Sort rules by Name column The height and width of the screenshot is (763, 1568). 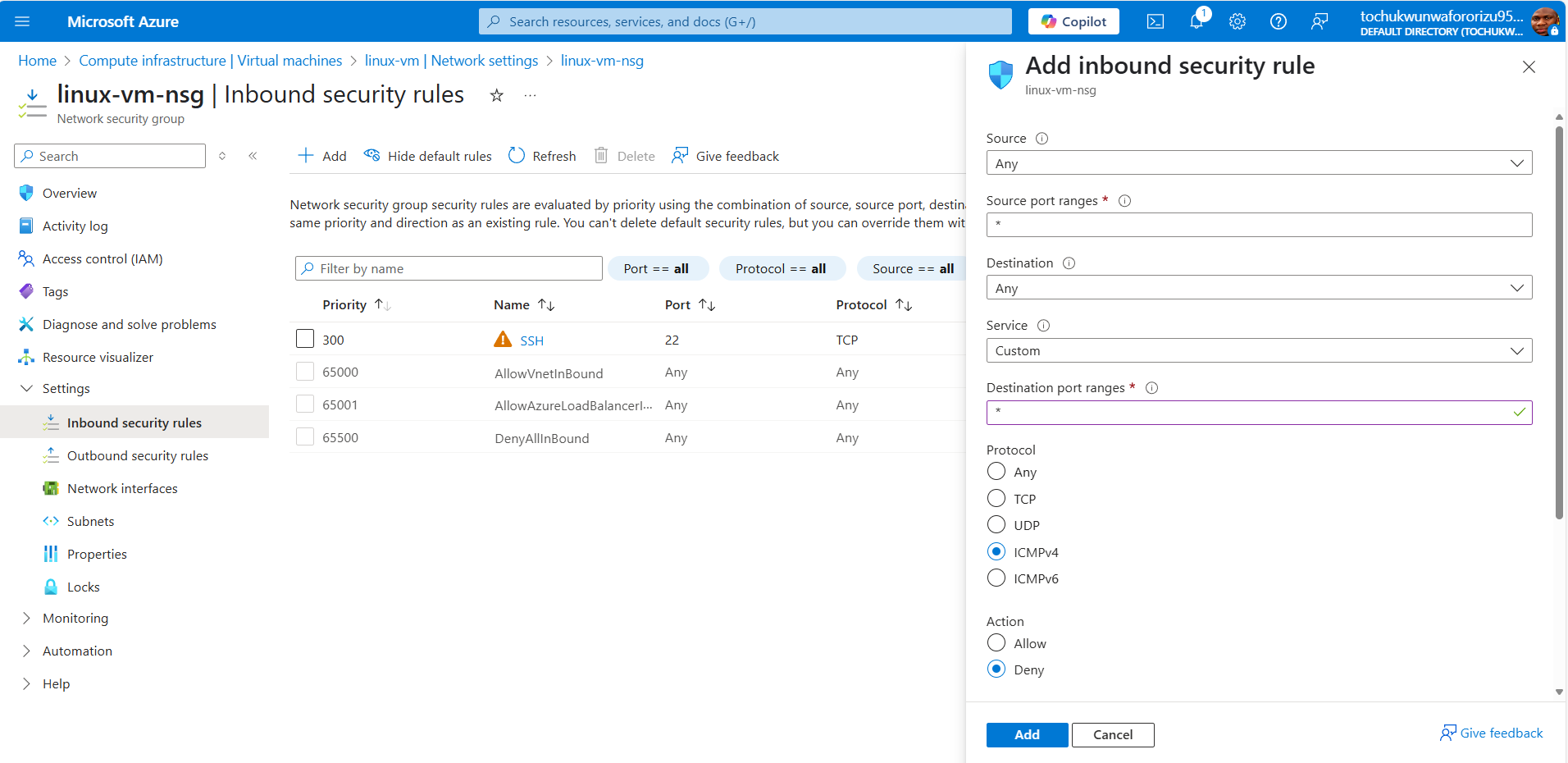[x=524, y=304]
